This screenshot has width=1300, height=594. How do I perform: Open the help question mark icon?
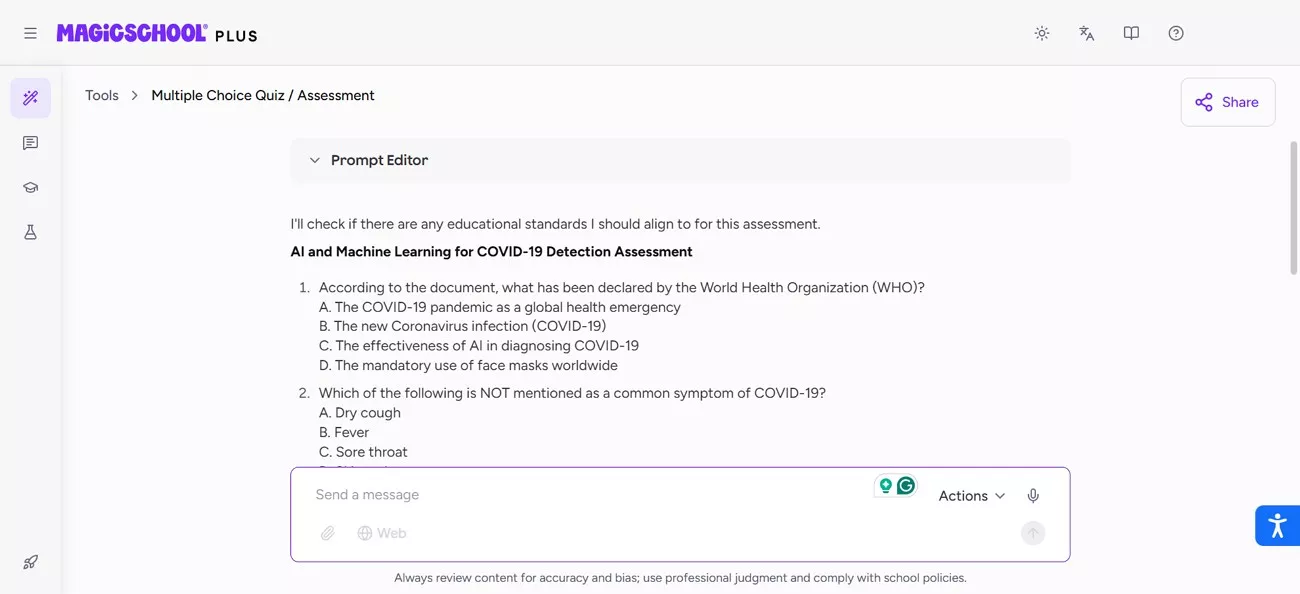pos(1175,32)
